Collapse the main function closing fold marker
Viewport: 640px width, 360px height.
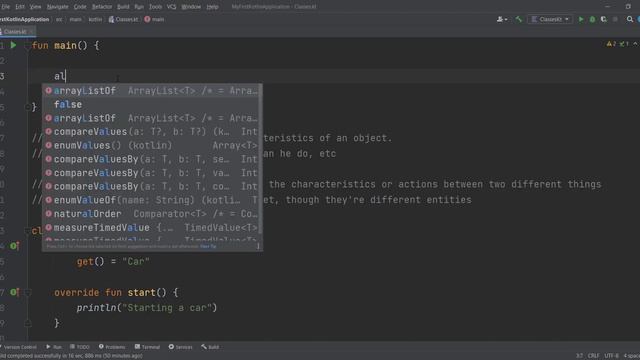(28, 107)
